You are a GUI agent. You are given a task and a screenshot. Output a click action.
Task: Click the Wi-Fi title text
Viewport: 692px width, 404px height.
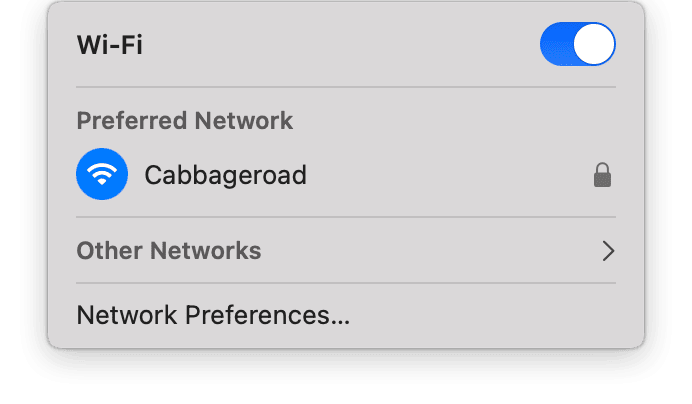point(110,45)
